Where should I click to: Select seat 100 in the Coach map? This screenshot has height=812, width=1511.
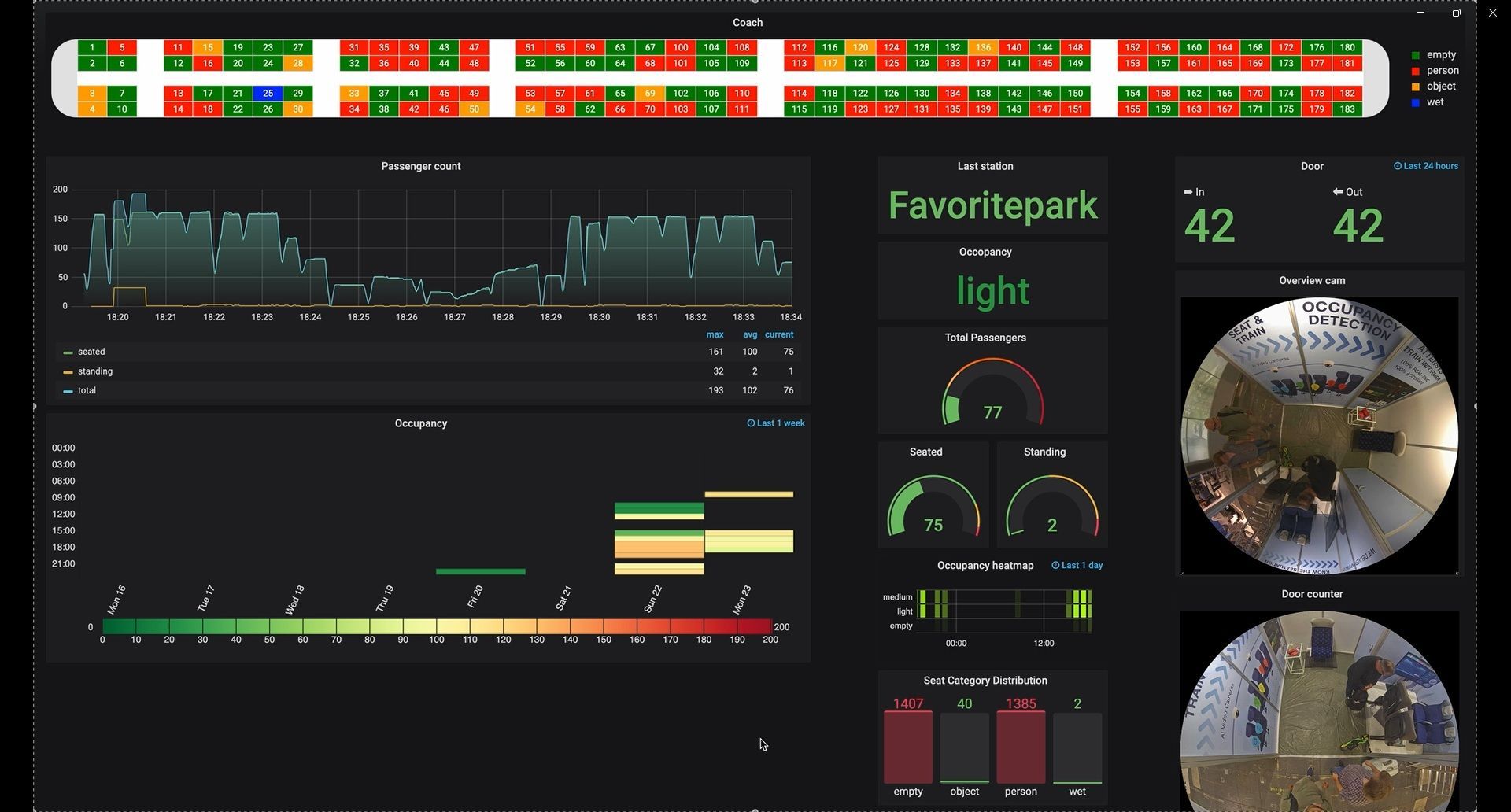pyautogui.click(x=681, y=47)
